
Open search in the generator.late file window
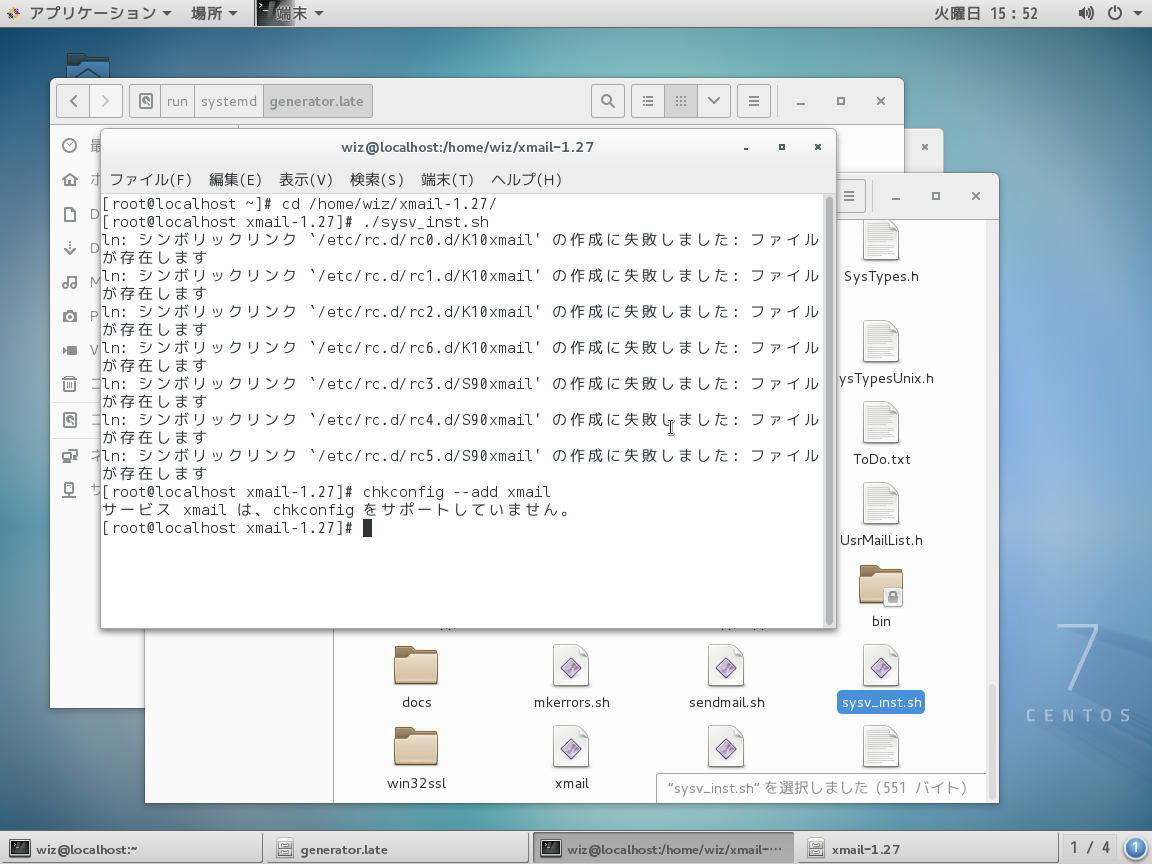(x=608, y=101)
